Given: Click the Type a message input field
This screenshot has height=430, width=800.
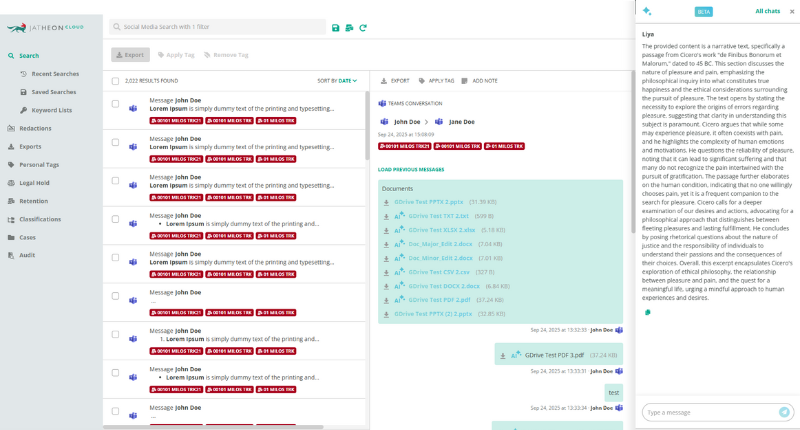Looking at the screenshot, I should coord(708,411).
